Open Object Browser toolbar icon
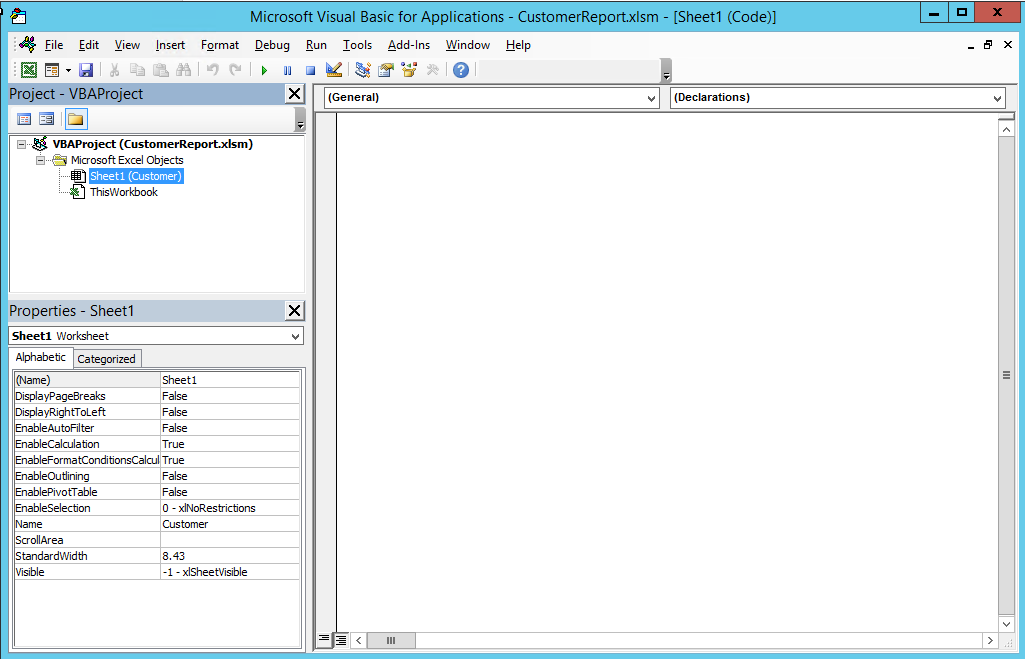Viewport: 1025px width, 659px height. [x=409, y=70]
